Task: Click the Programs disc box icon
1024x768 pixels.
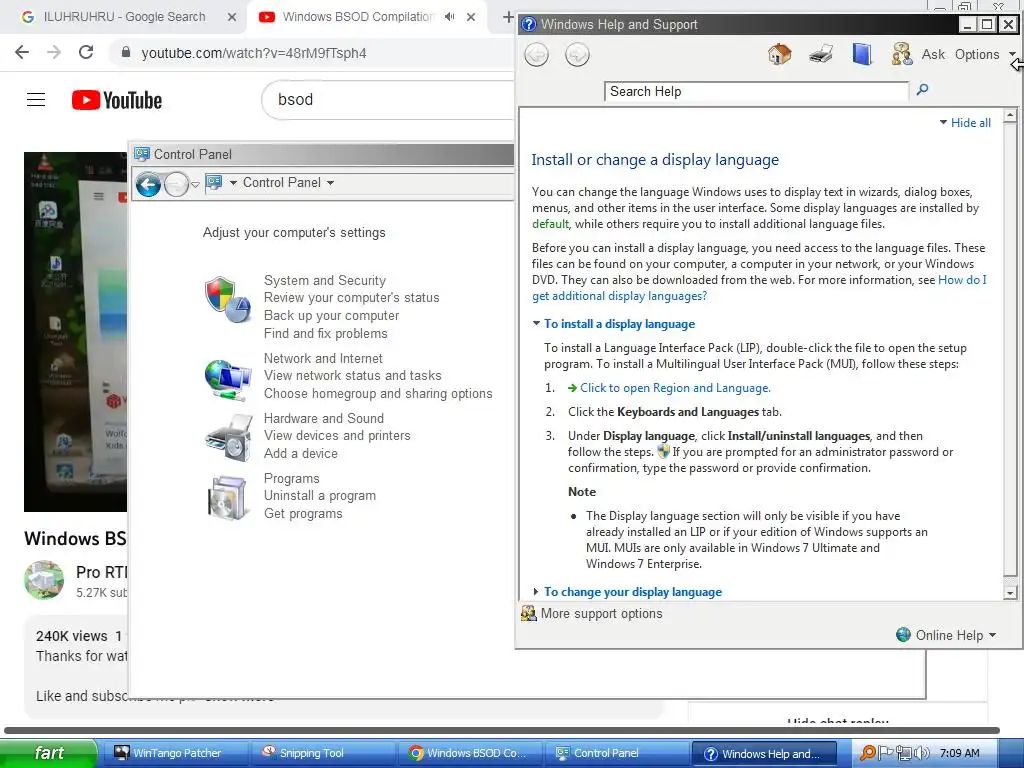Action: (228, 498)
